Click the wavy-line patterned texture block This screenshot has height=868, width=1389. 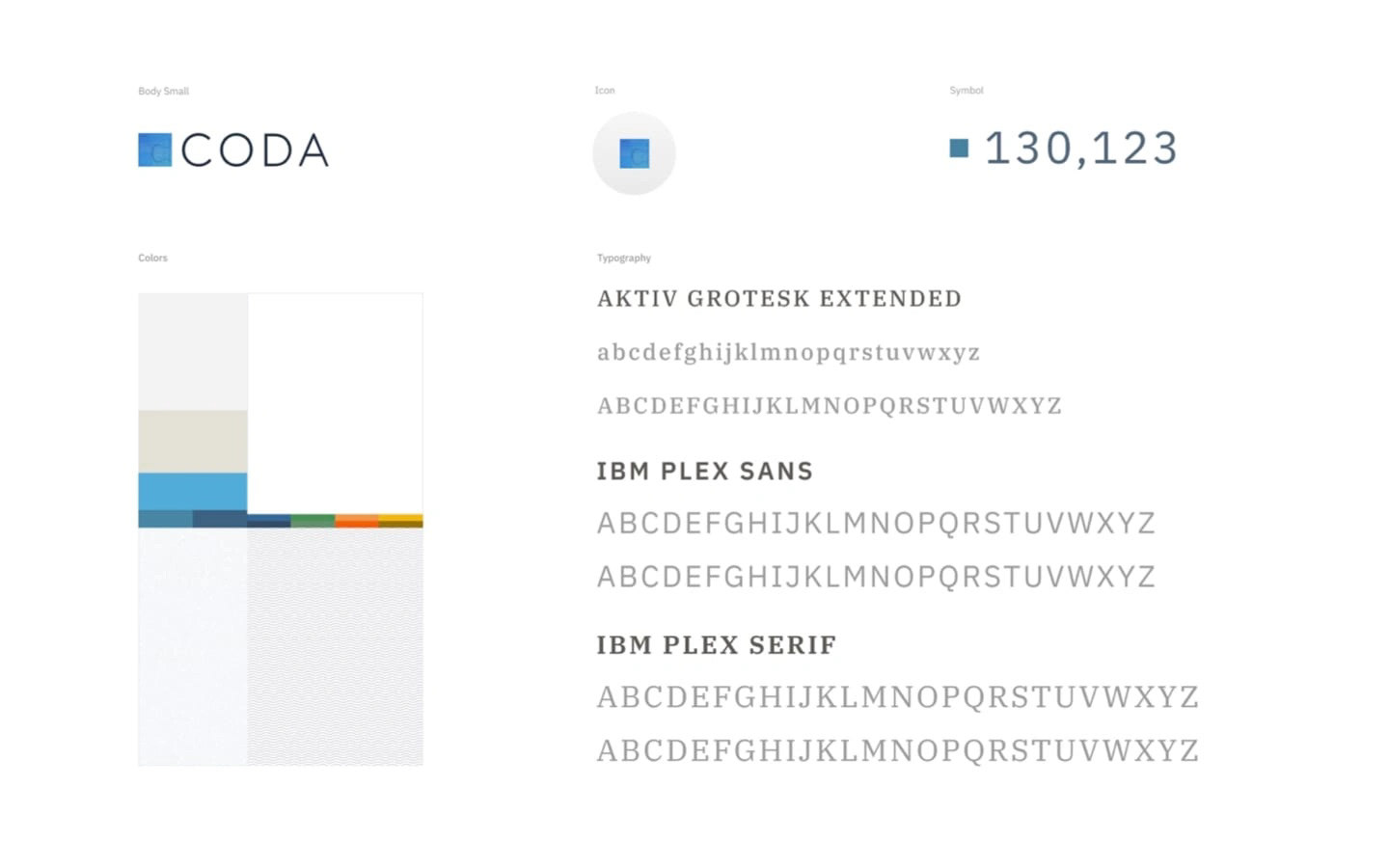click(335, 646)
